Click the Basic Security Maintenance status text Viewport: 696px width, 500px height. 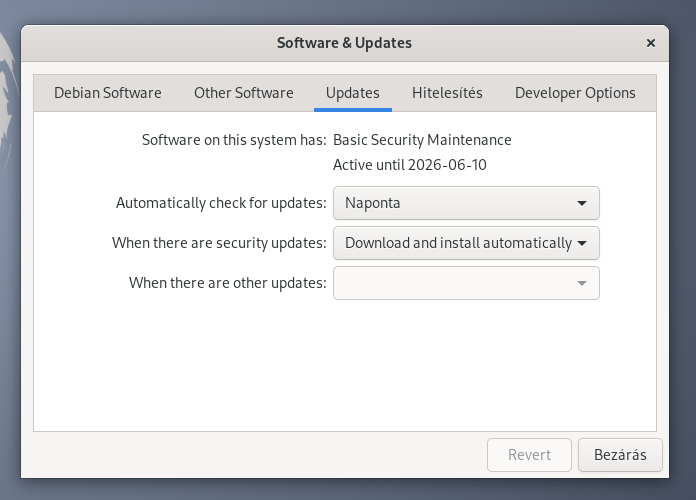[422, 140]
